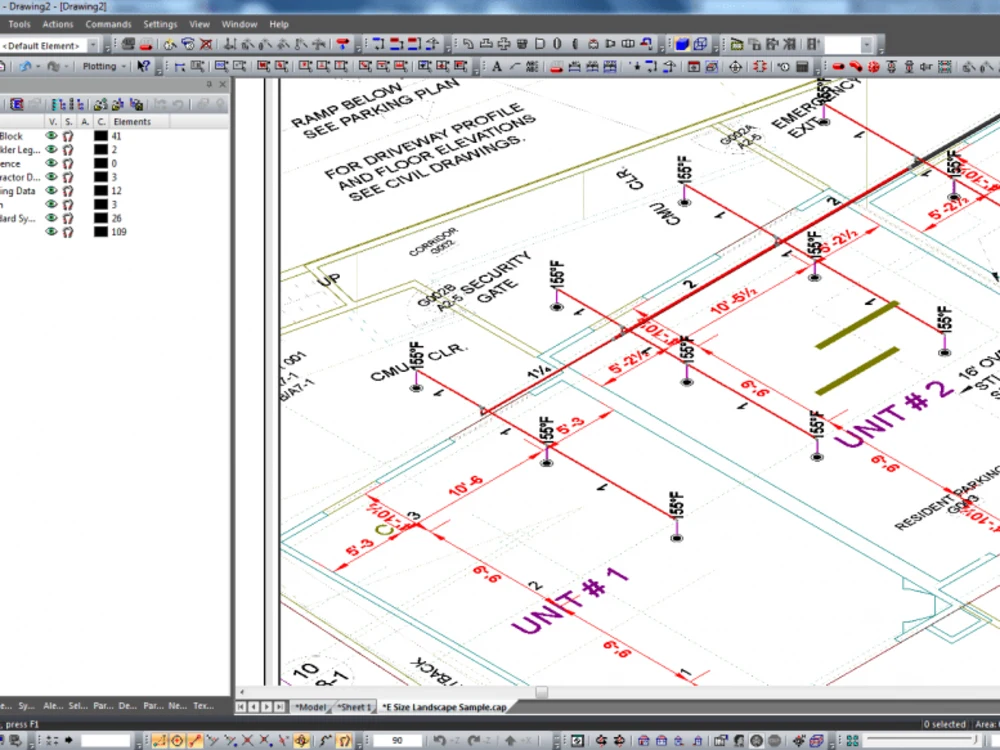
Task: Click the red X delete-element icon
Action: 206,44
